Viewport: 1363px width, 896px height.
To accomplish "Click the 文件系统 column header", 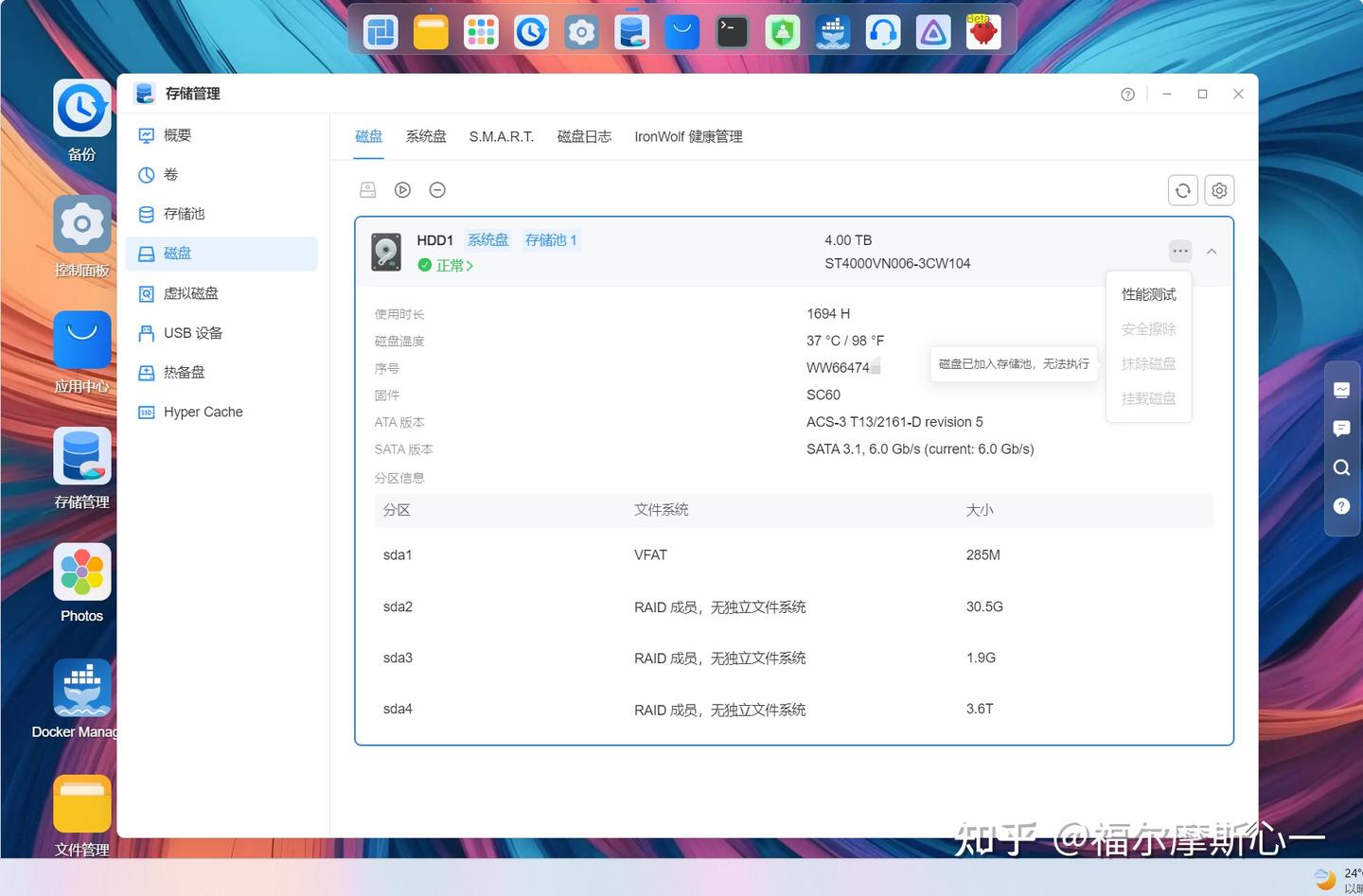I will [x=661, y=510].
